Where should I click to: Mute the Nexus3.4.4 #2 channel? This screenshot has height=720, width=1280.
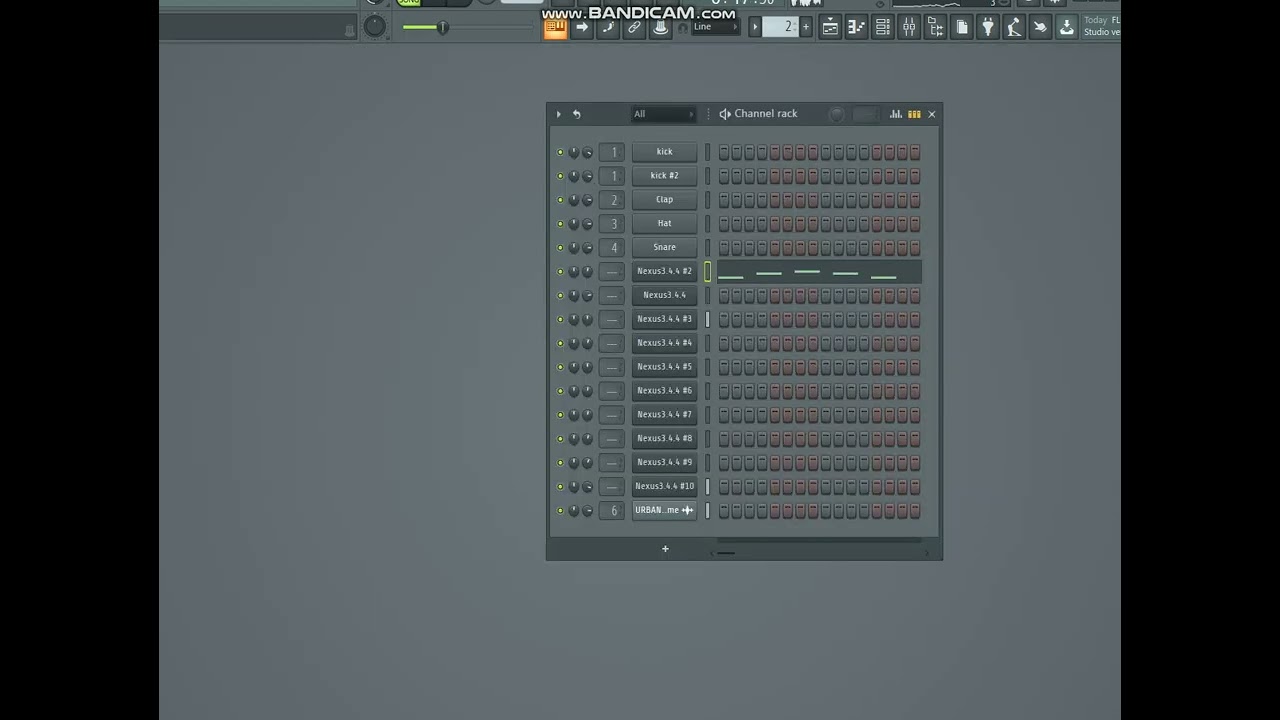(560, 272)
